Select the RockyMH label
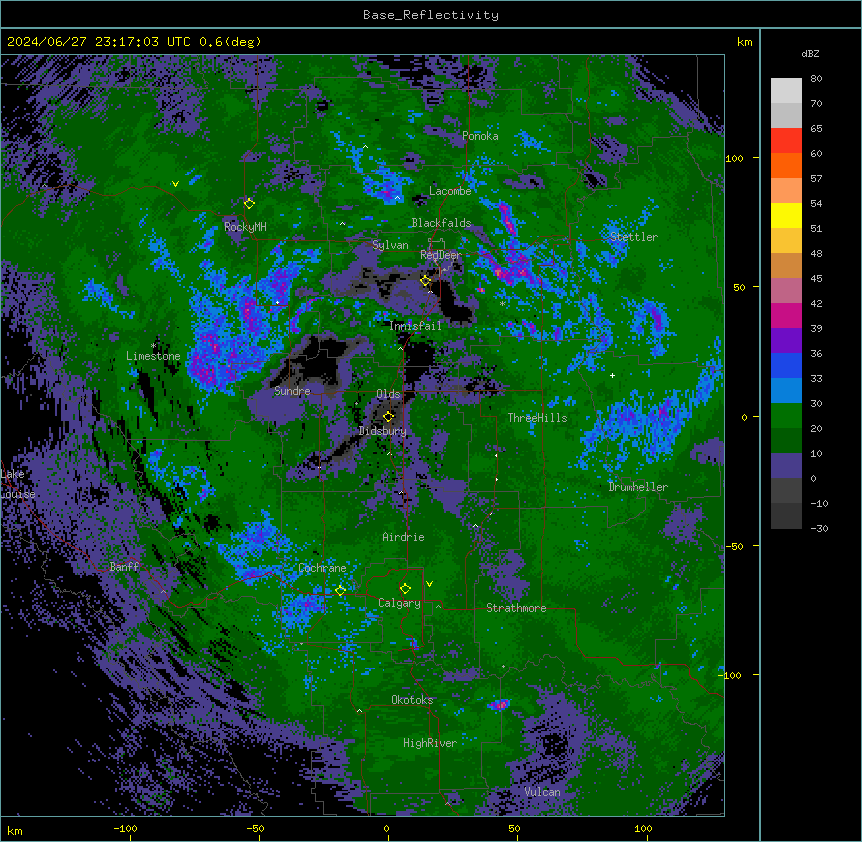 click(x=245, y=227)
